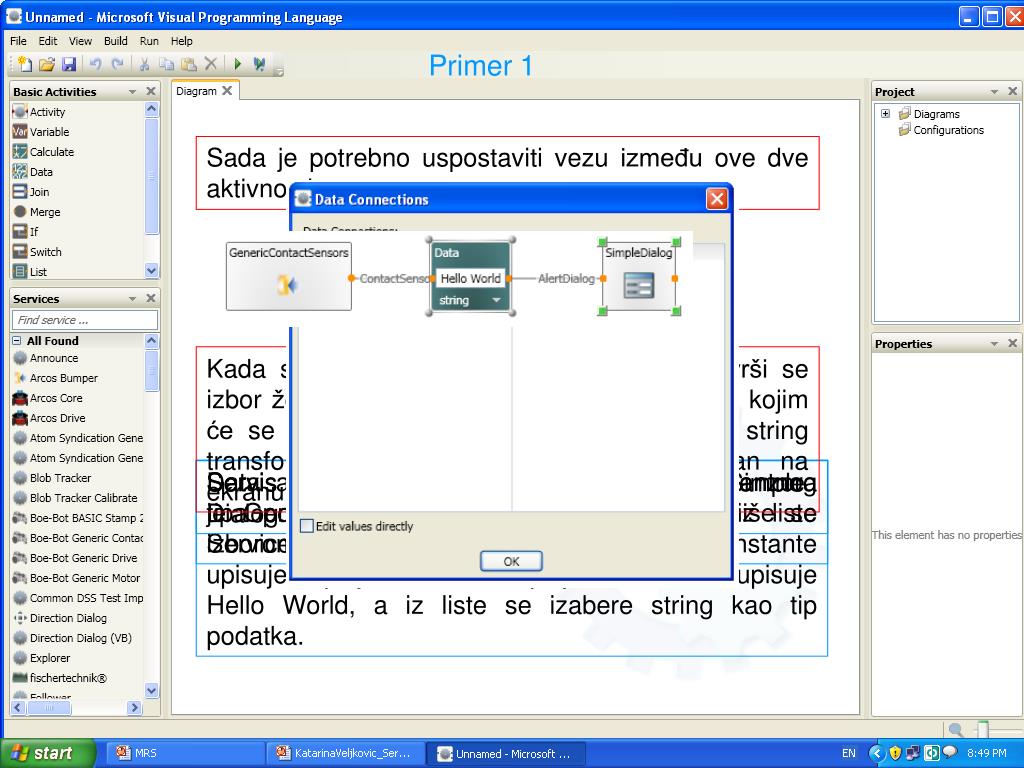Click the yellow security shield tray icon
Image resolution: width=1024 pixels, height=768 pixels.
895,753
